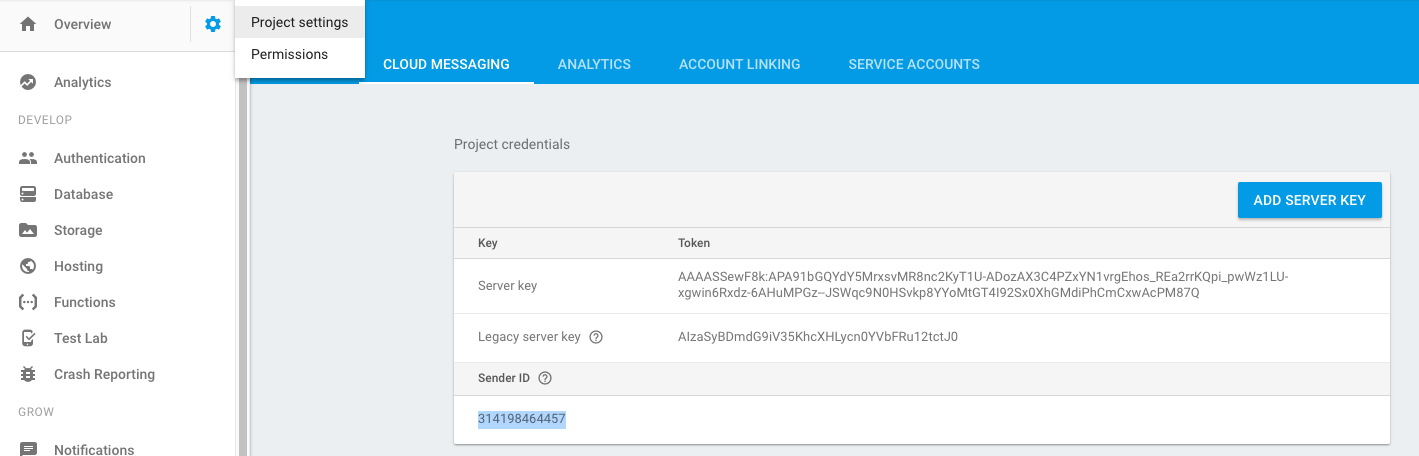Open the Analytics tab in settings

coord(594,64)
